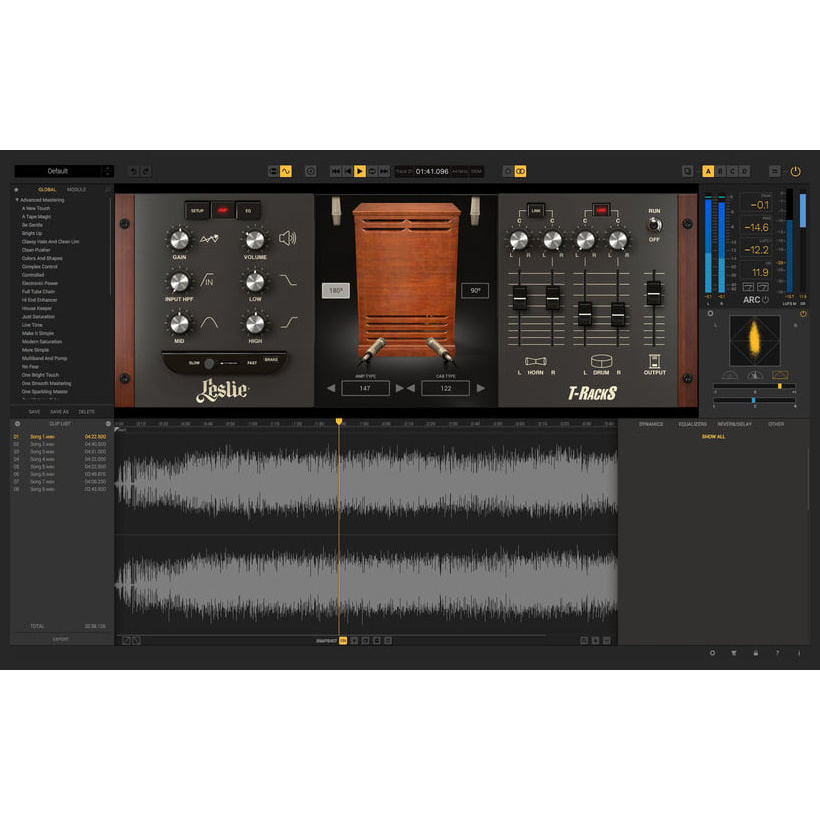Click the rewind to start transport button
This screenshot has width=820, height=820.
click(348, 171)
